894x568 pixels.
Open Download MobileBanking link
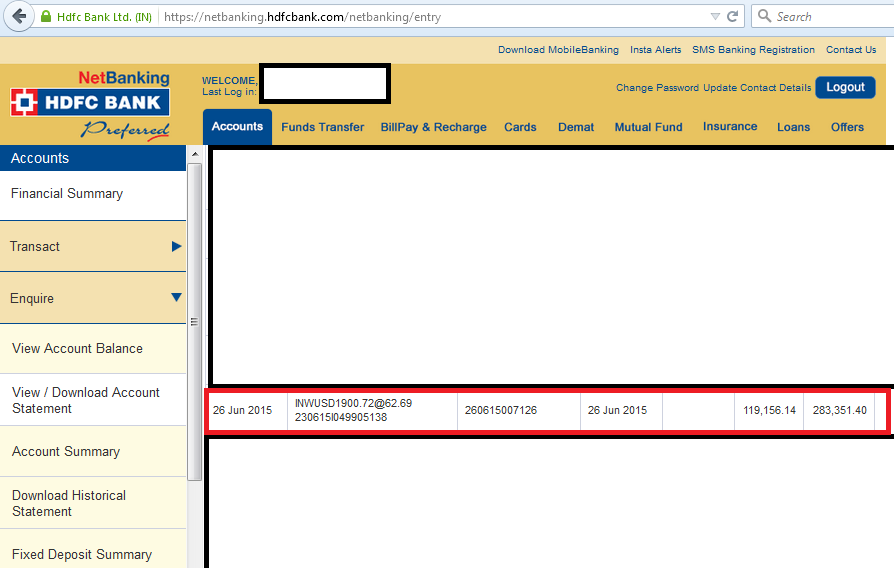558,50
